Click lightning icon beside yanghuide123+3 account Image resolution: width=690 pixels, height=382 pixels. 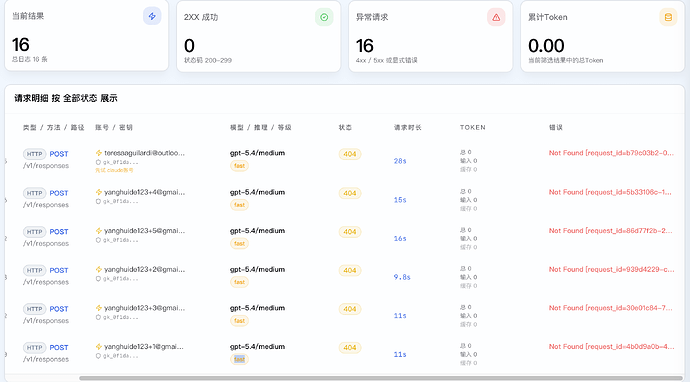99,308
